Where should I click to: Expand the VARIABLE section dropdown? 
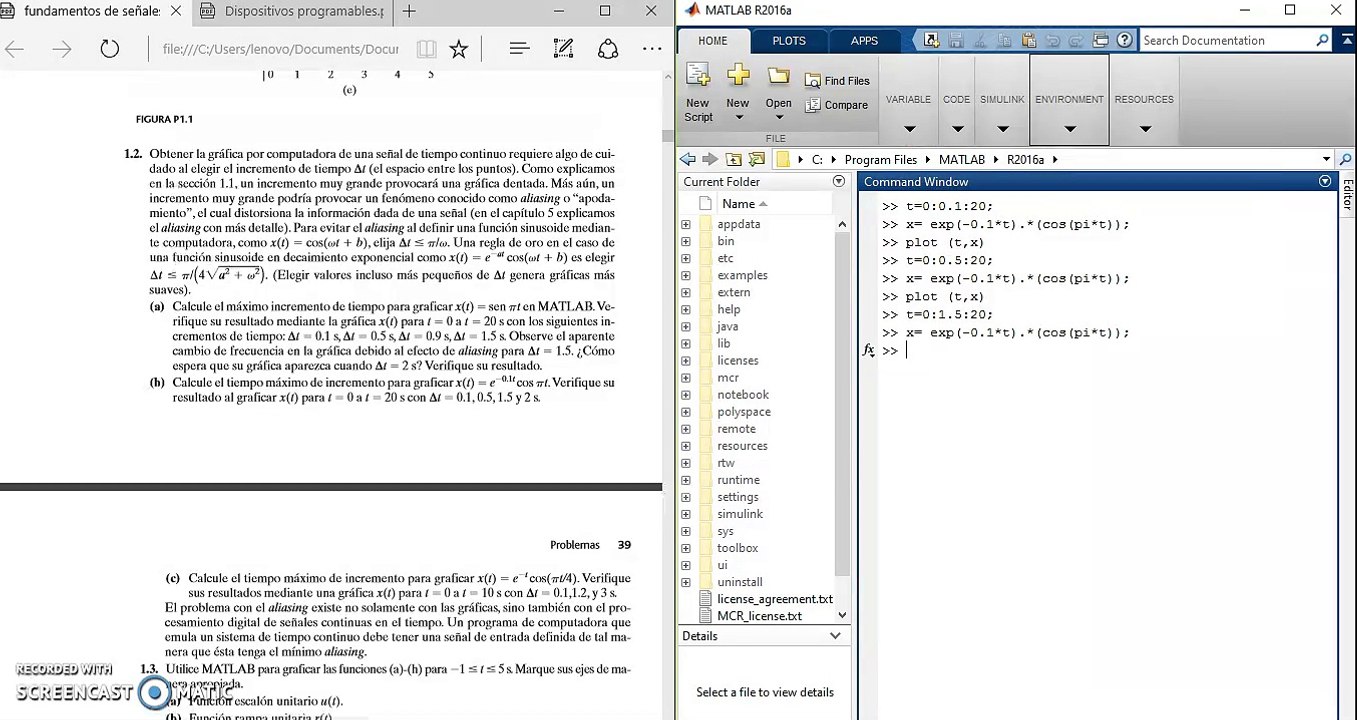pyautogui.click(x=909, y=128)
